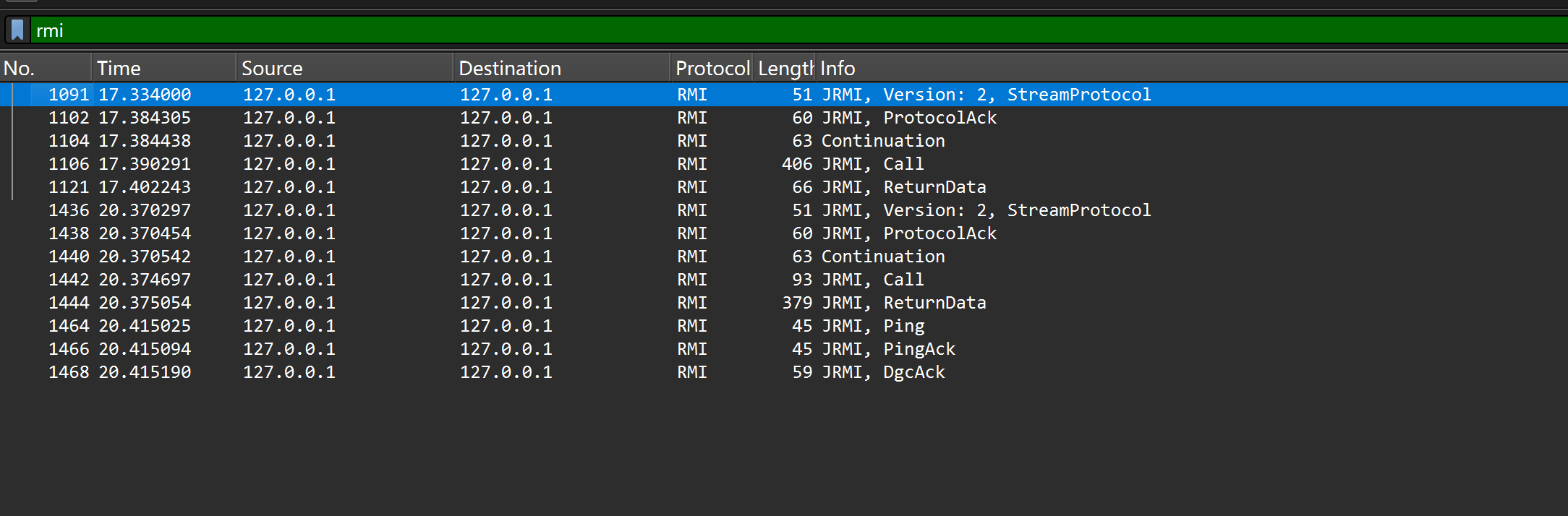Click the Length column header
This screenshot has height=516, width=1568.
click(x=785, y=69)
